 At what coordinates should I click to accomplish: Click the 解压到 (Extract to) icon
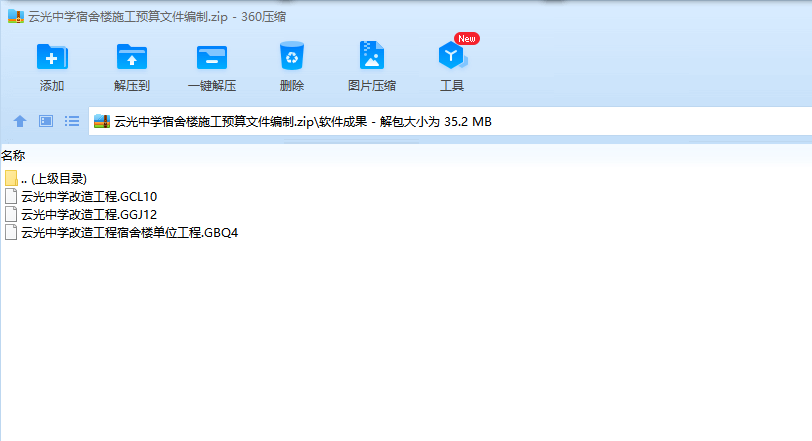click(x=132, y=57)
